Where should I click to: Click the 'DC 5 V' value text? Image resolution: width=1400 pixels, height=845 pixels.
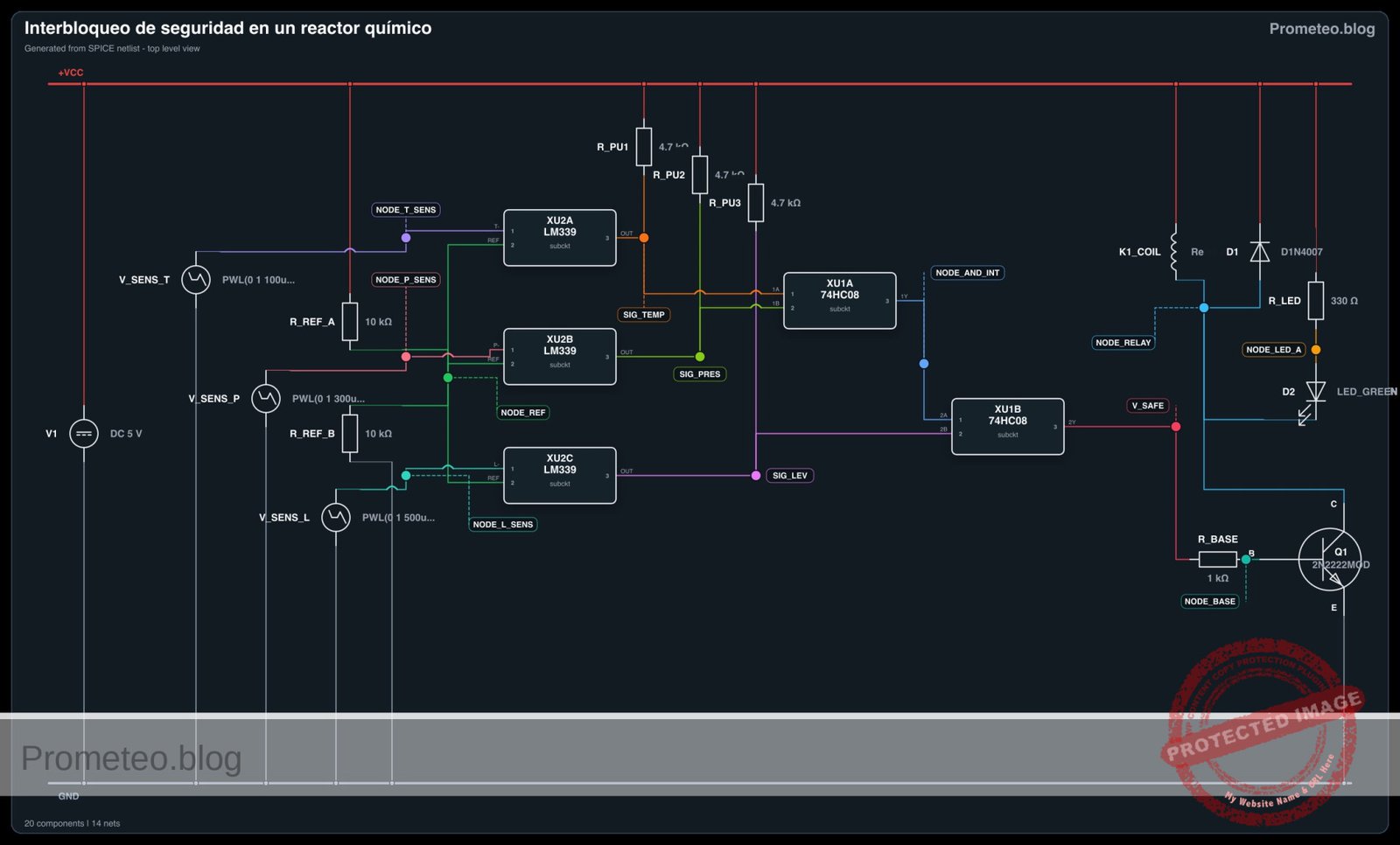(x=126, y=434)
